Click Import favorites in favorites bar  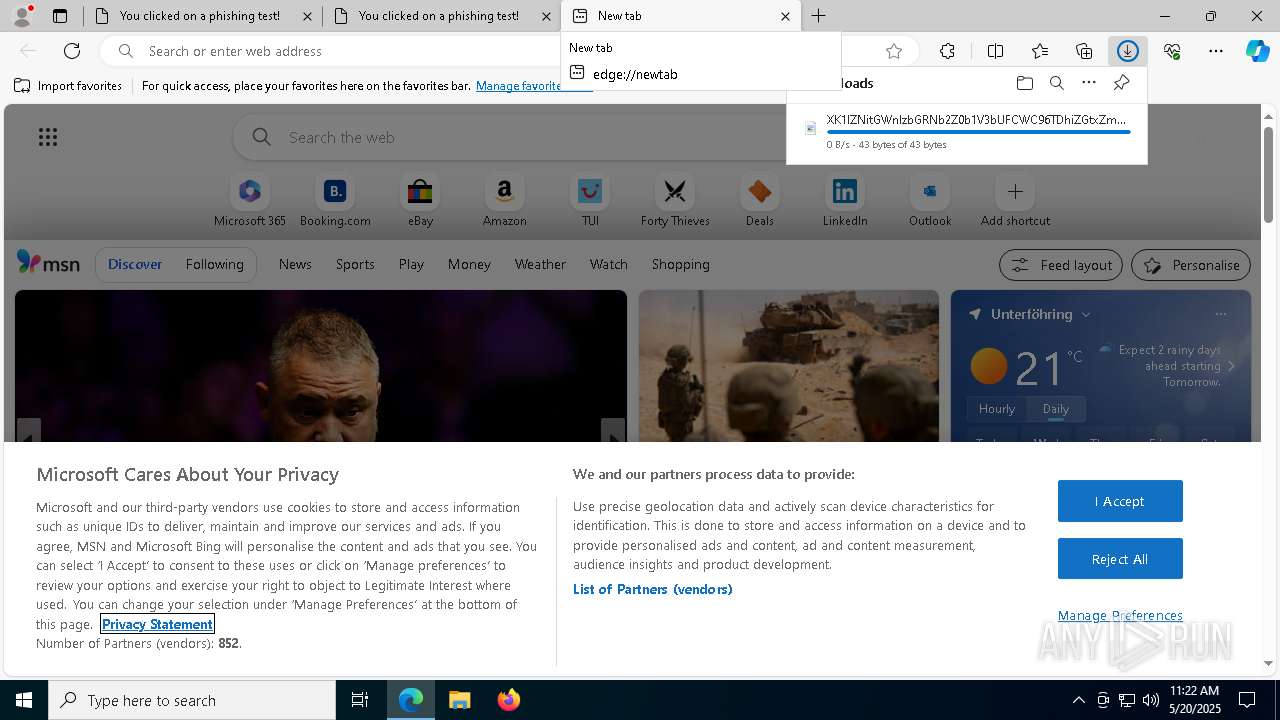(x=68, y=86)
